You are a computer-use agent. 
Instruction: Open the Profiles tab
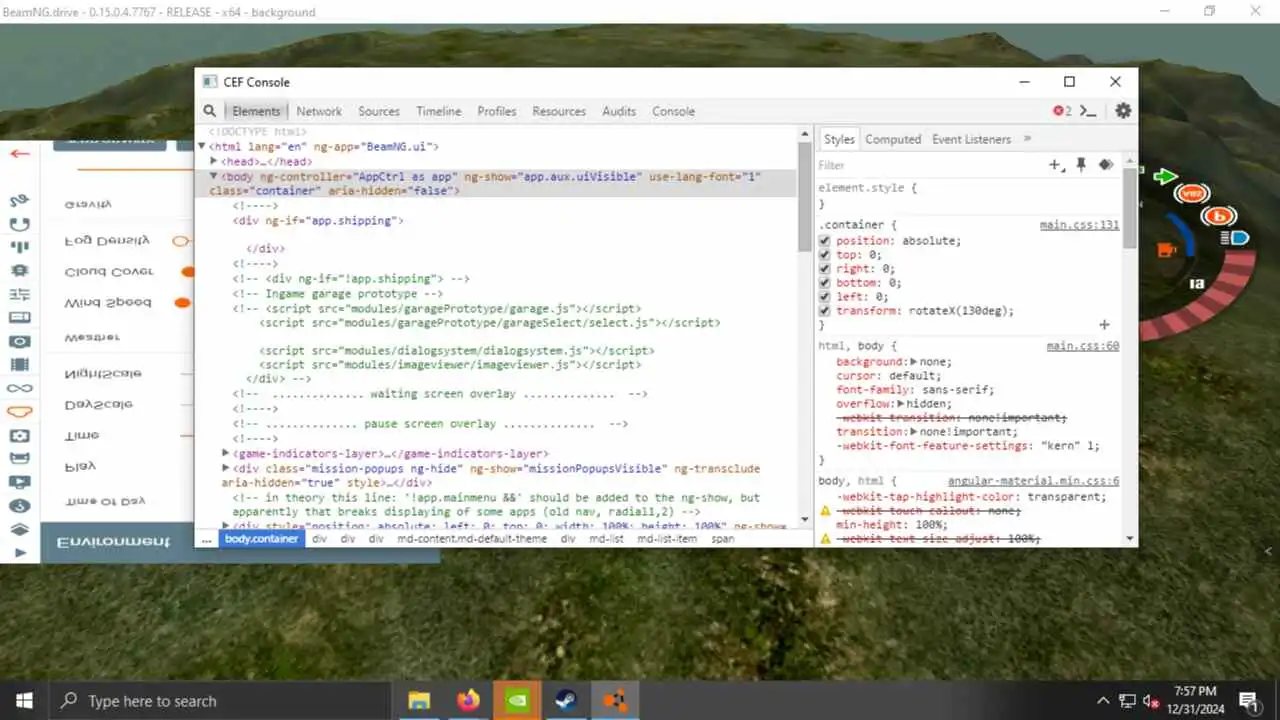[x=497, y=111]
